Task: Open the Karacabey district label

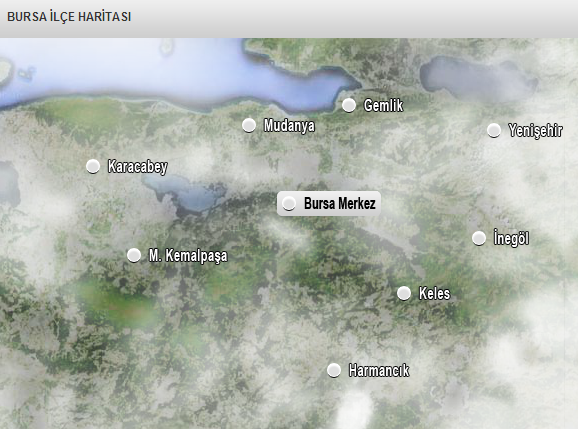Action: (138, 167)
